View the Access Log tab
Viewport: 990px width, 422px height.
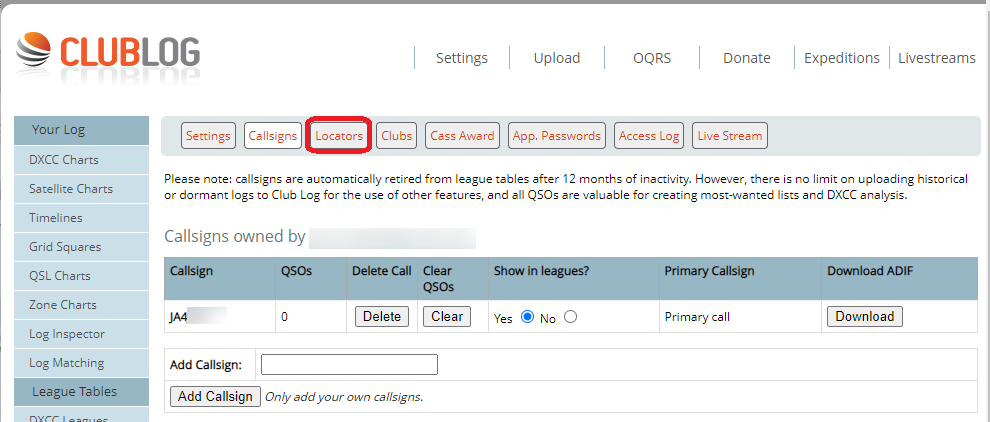649,136
